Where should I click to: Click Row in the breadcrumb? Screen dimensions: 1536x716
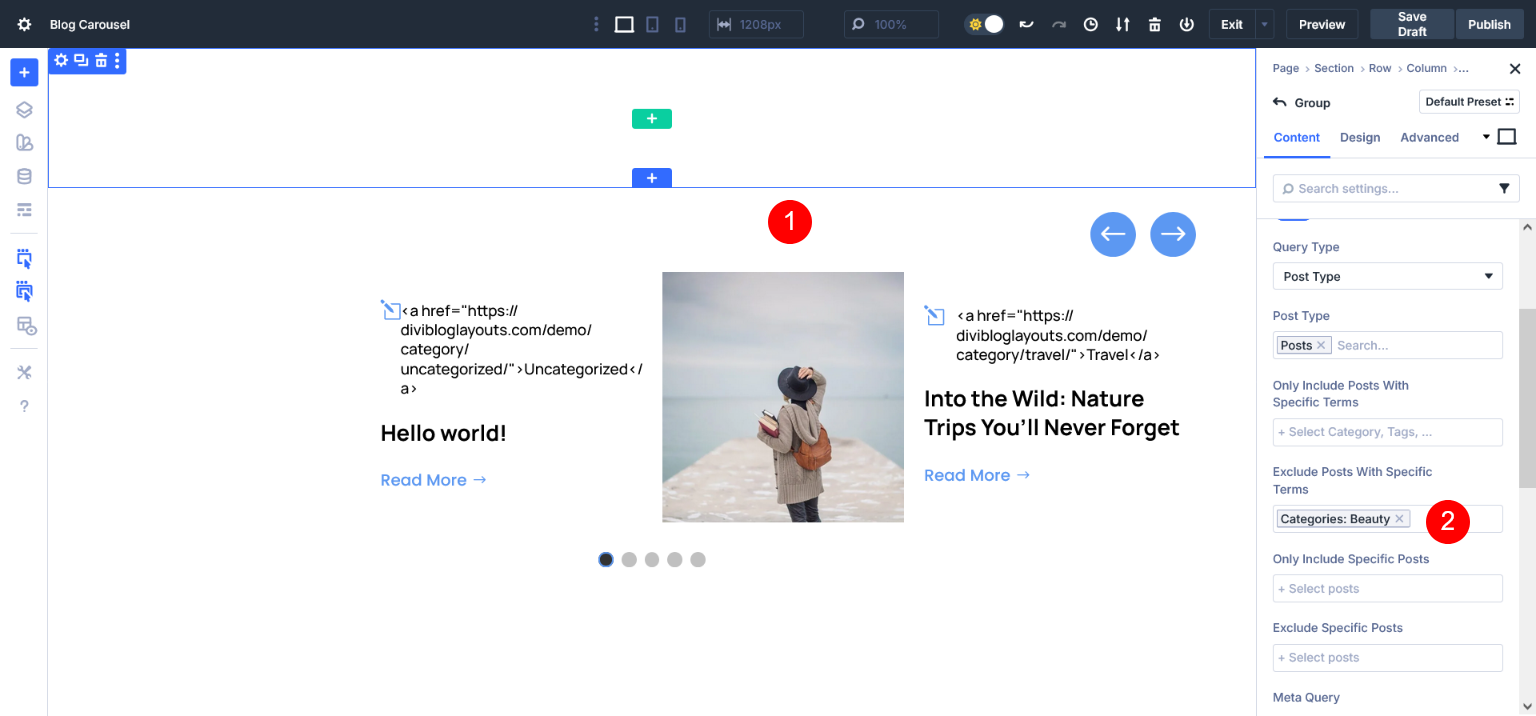tap(1380, 68)
